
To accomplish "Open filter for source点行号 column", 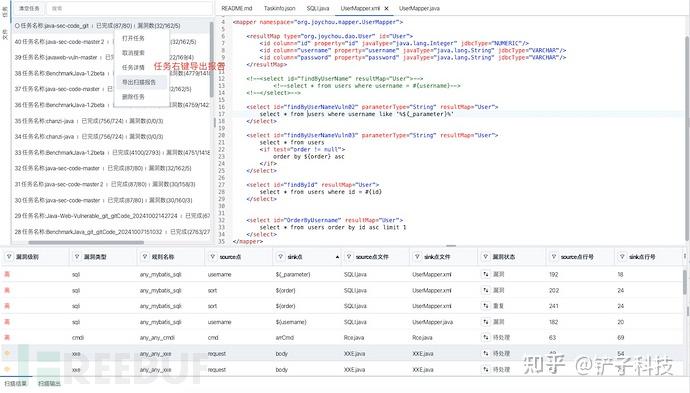I will (x=554, y=257).
